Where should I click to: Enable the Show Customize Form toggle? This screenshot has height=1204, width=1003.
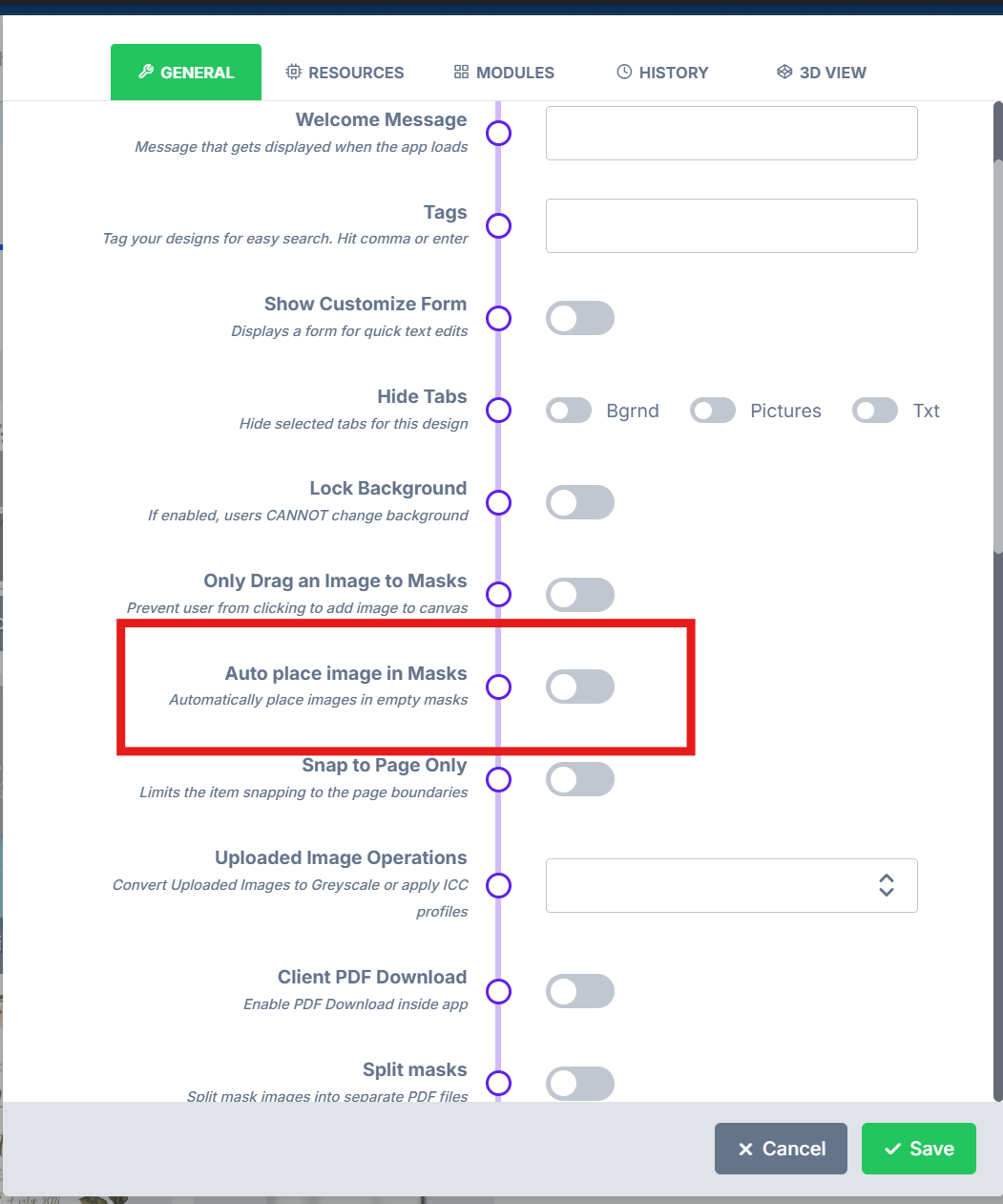580,318
